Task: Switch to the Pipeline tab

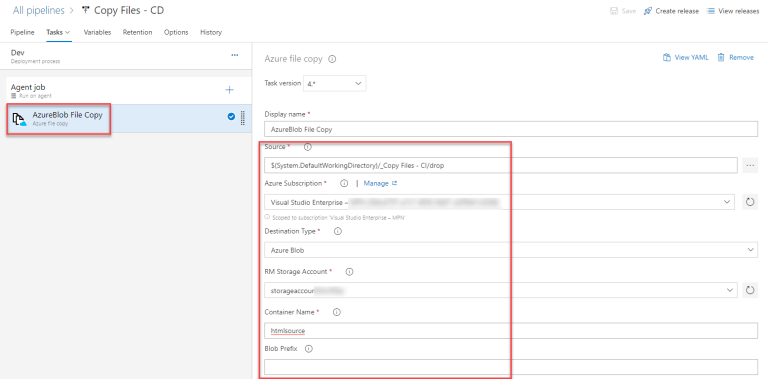Action: pyautogui.click(x=23, y=32)
